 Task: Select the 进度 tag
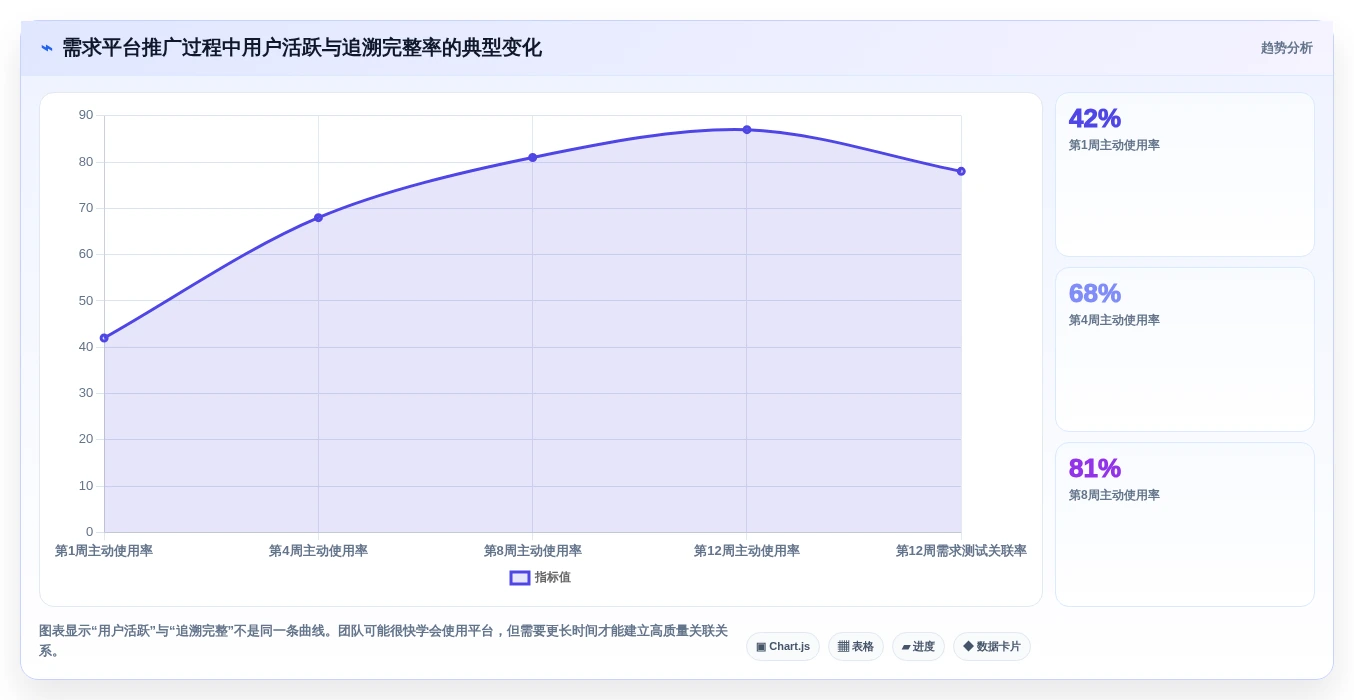tap(918, 647)
